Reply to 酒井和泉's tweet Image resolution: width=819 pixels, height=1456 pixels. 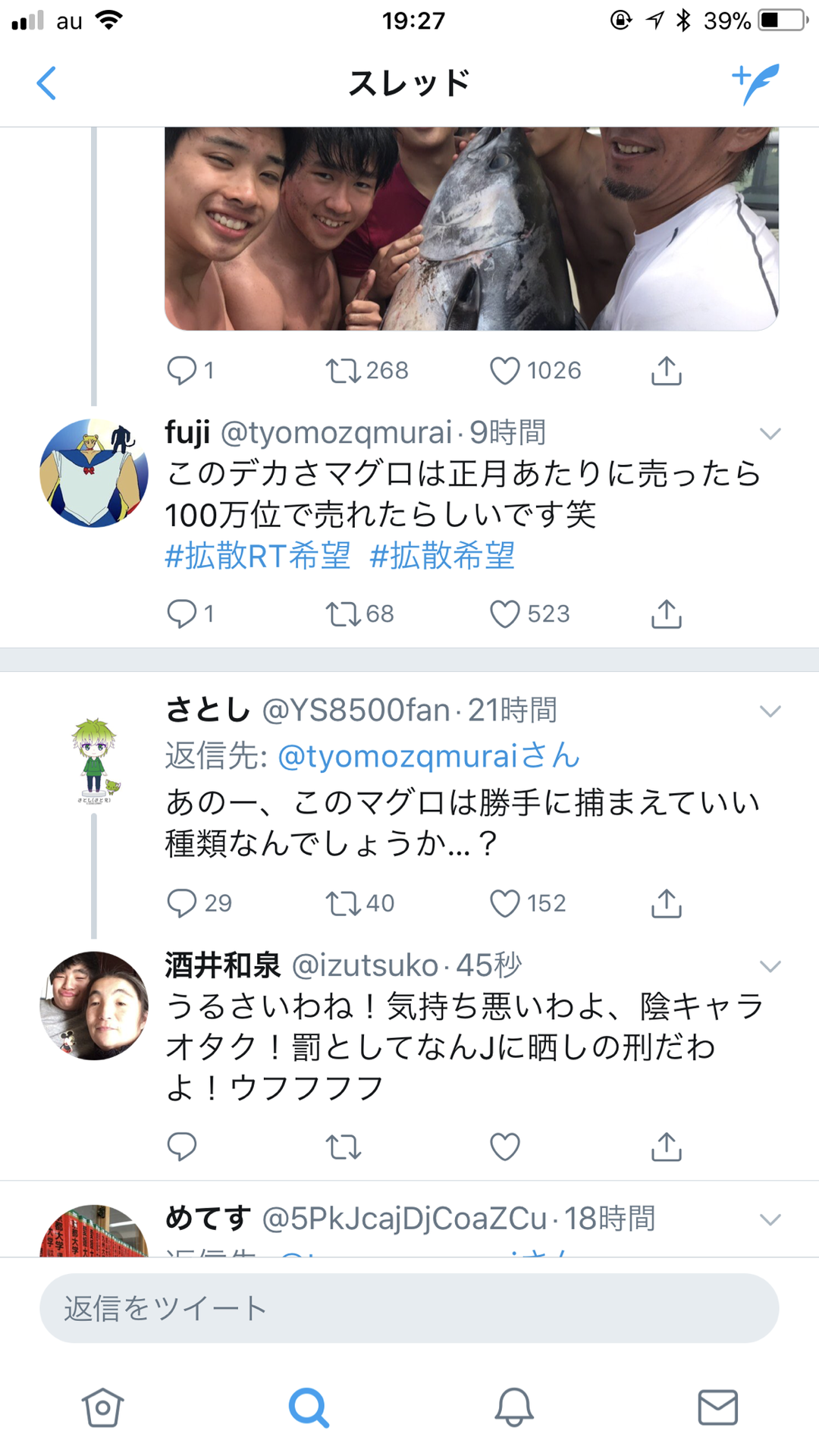tap(181, 1147)
